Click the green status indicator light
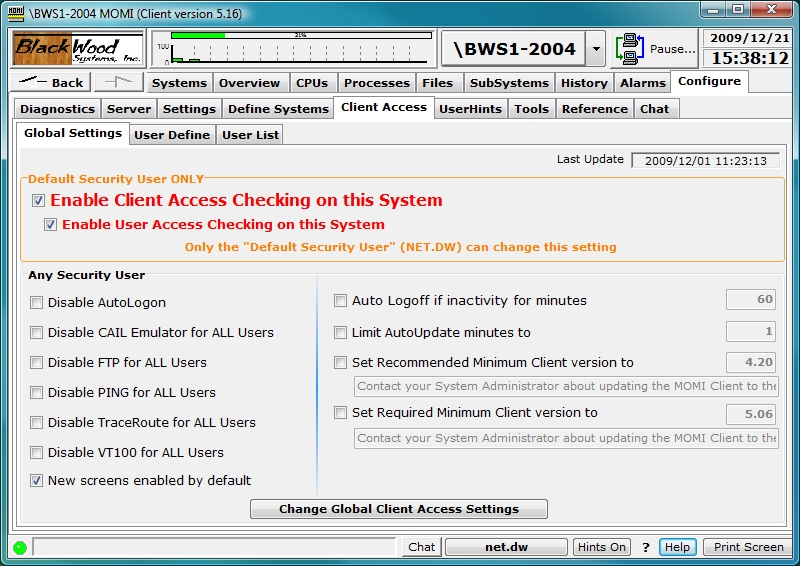The width and height of the screenshot is (800, 566). click(x=19, y=547)
